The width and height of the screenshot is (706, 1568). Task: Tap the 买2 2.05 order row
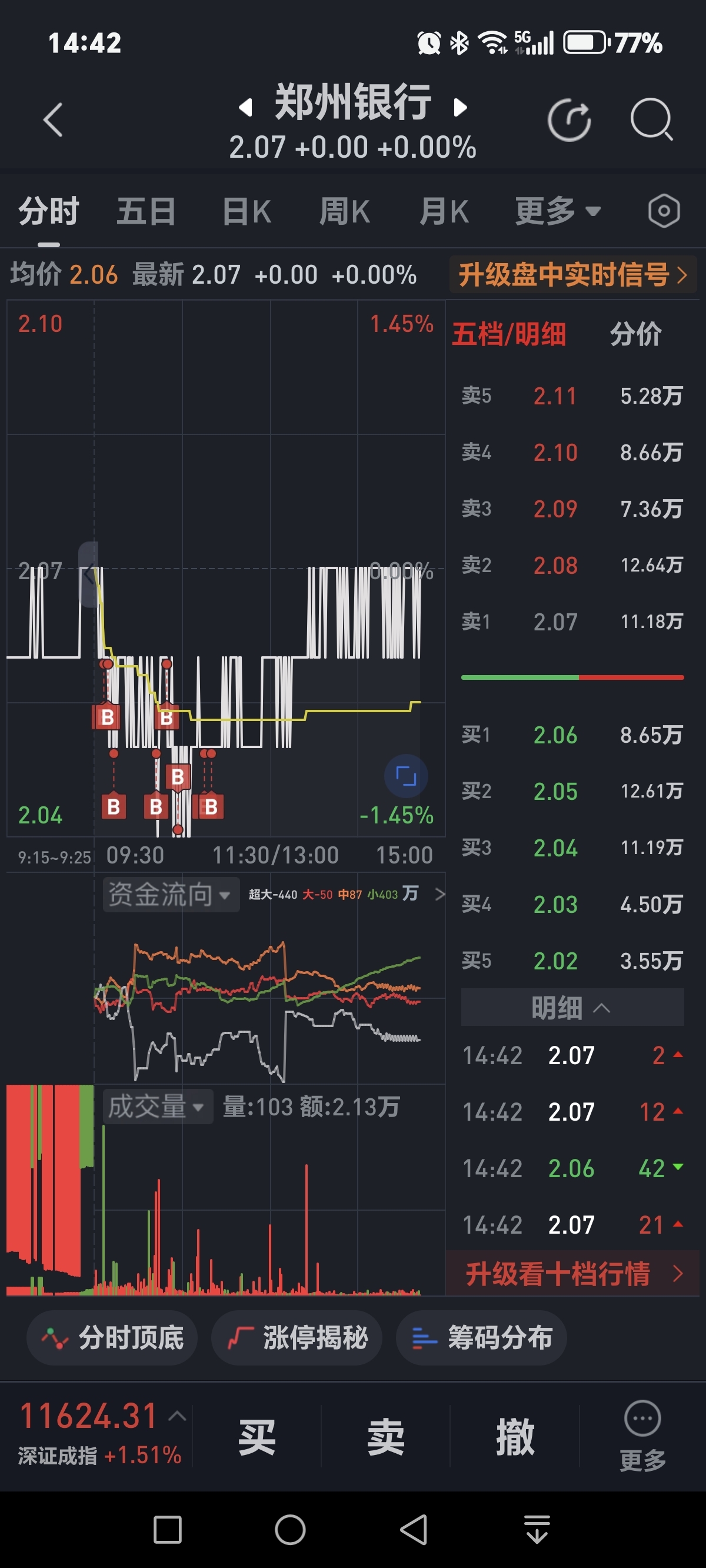click(x=572, y=791)
